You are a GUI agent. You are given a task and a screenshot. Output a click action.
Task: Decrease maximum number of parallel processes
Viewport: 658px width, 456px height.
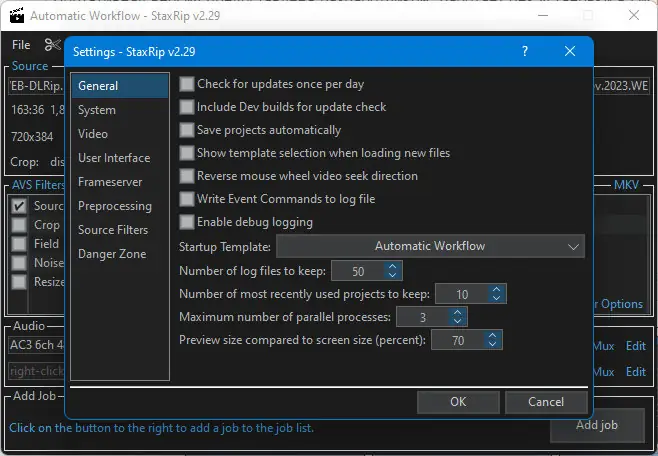click(458, 321)
